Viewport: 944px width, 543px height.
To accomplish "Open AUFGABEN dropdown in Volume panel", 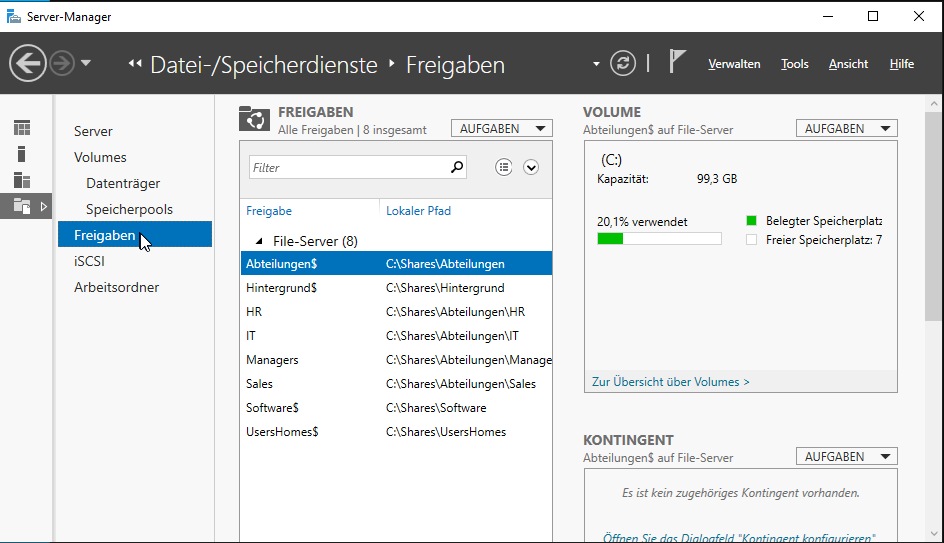I will pos(846,128).
